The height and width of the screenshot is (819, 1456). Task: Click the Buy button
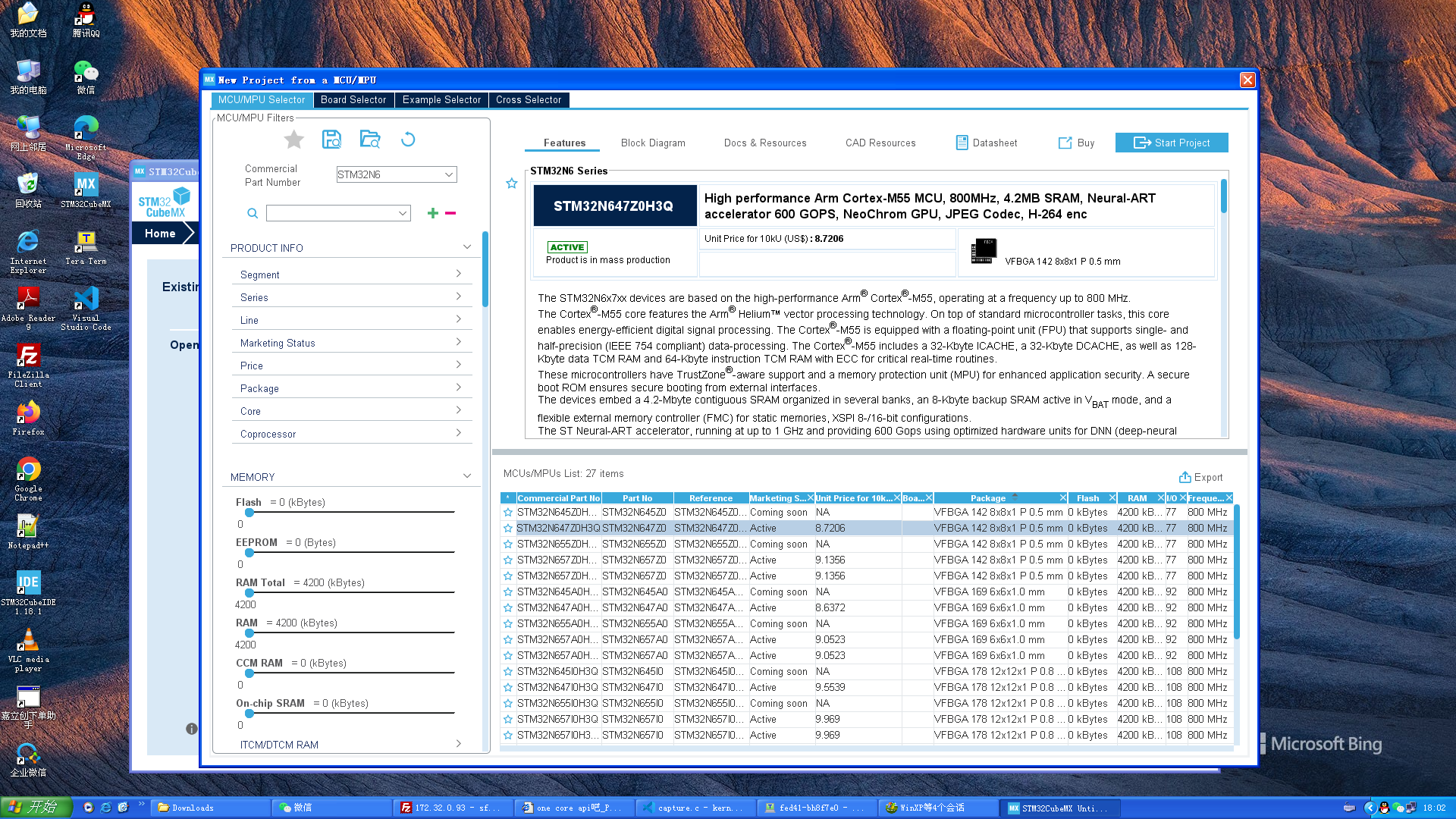(x=1076, y=143)
